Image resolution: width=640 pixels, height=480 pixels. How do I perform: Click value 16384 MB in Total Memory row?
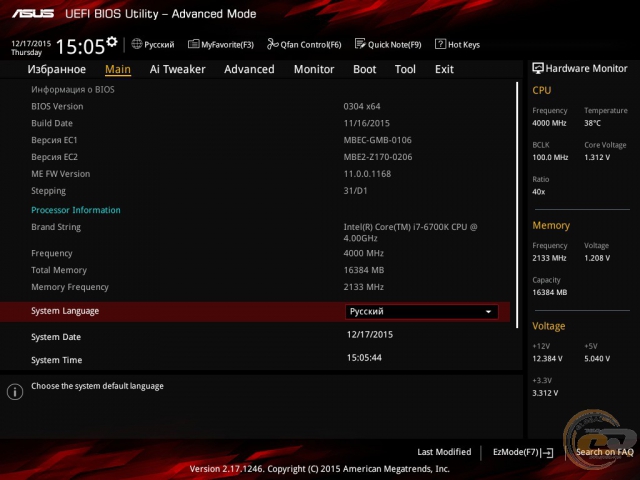[x=364, y=270]
